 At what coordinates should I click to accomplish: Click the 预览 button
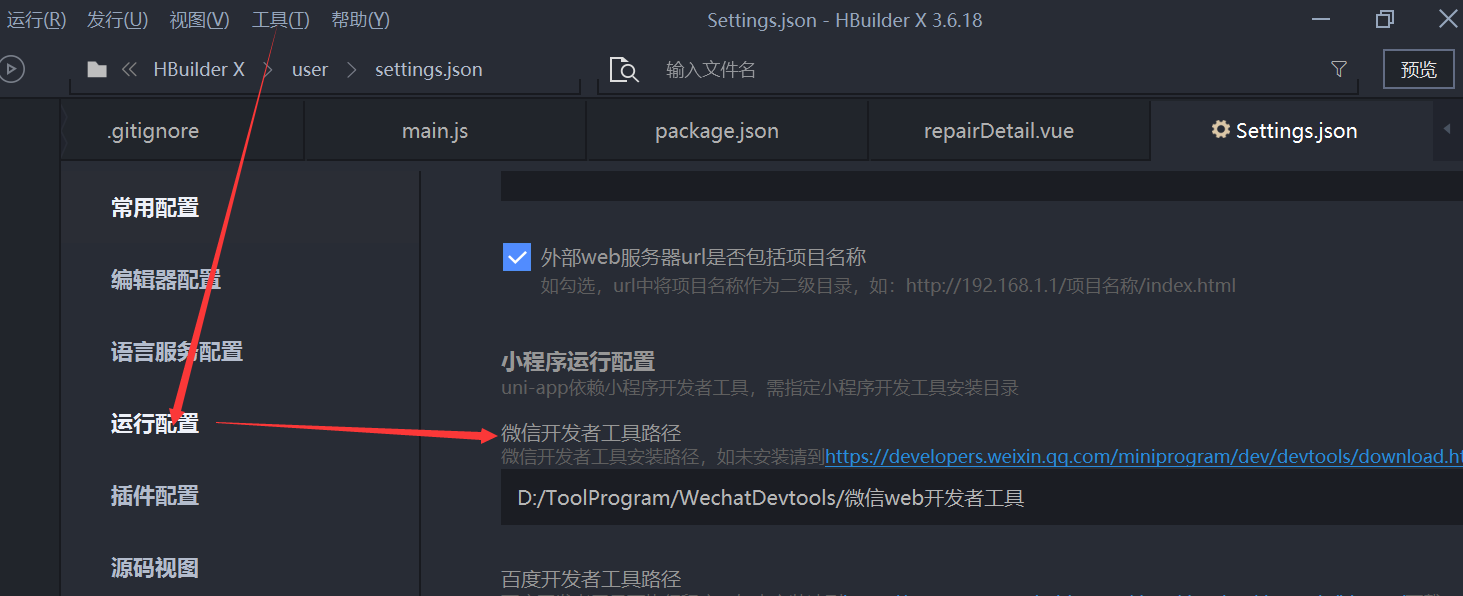click(1418, 69)
